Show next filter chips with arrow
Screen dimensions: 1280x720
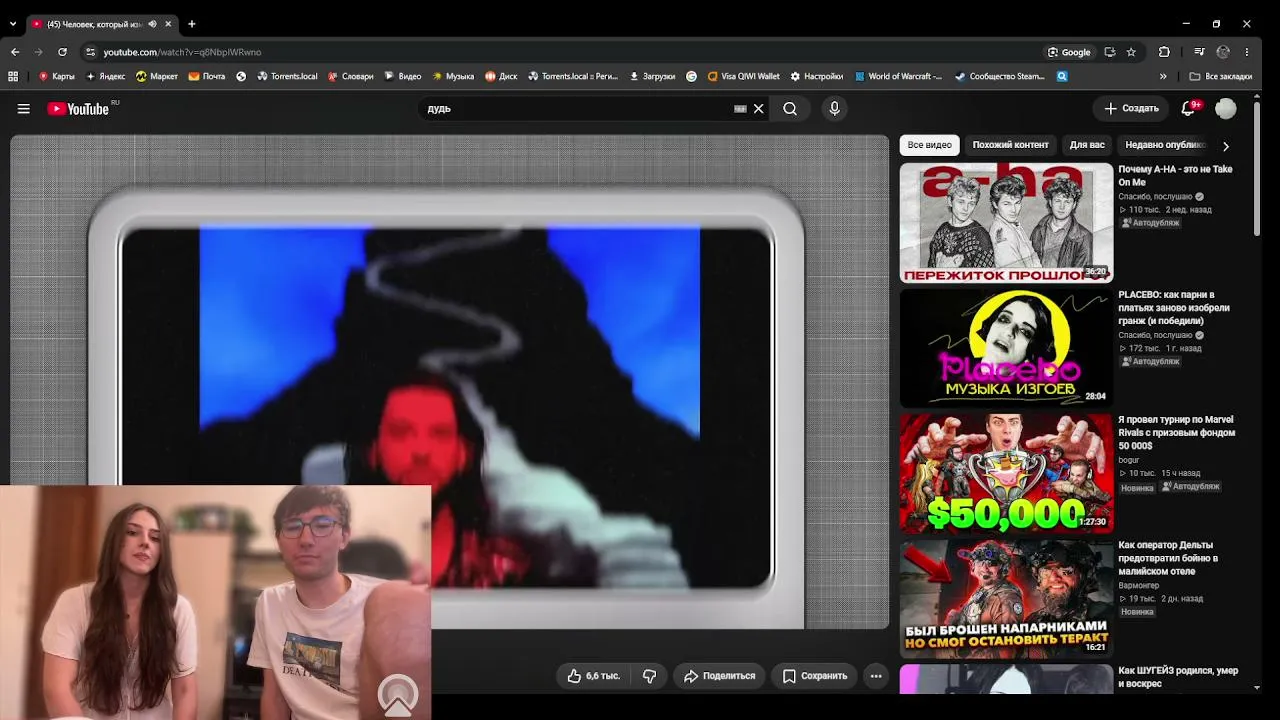(1226, 146)
